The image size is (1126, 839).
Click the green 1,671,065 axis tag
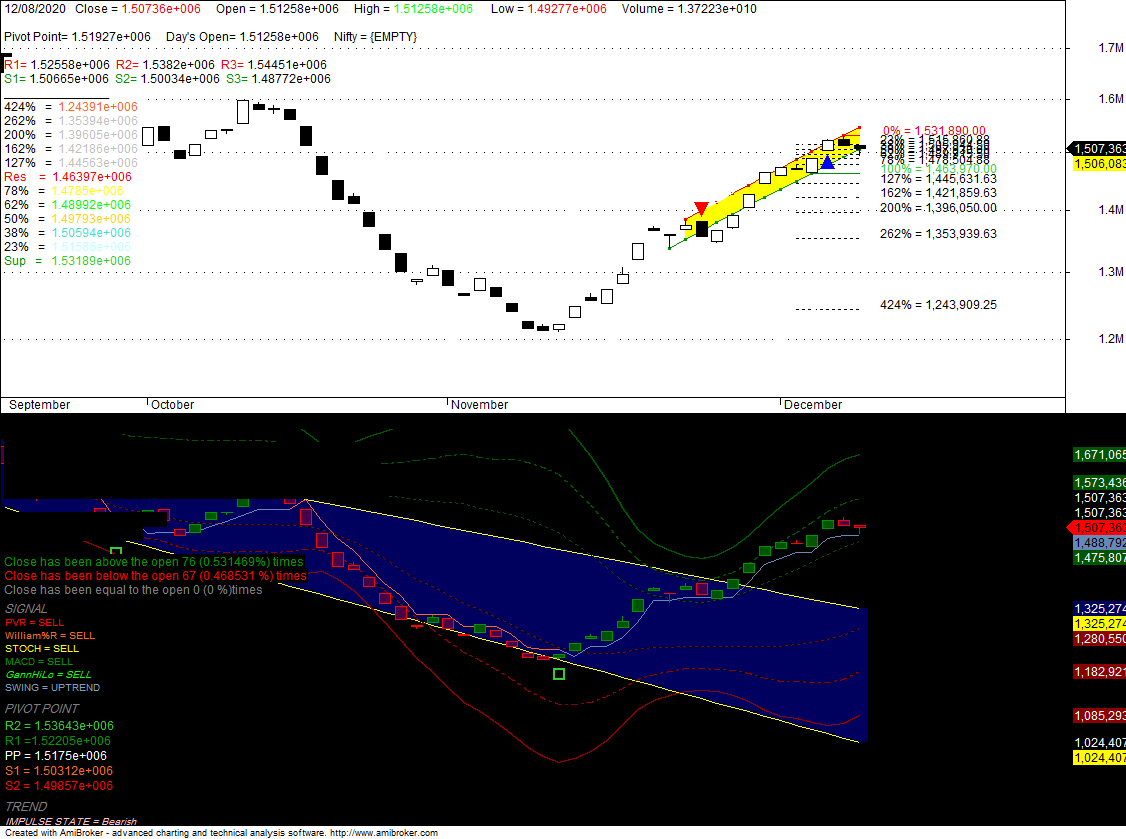(x=1099, y=455)
